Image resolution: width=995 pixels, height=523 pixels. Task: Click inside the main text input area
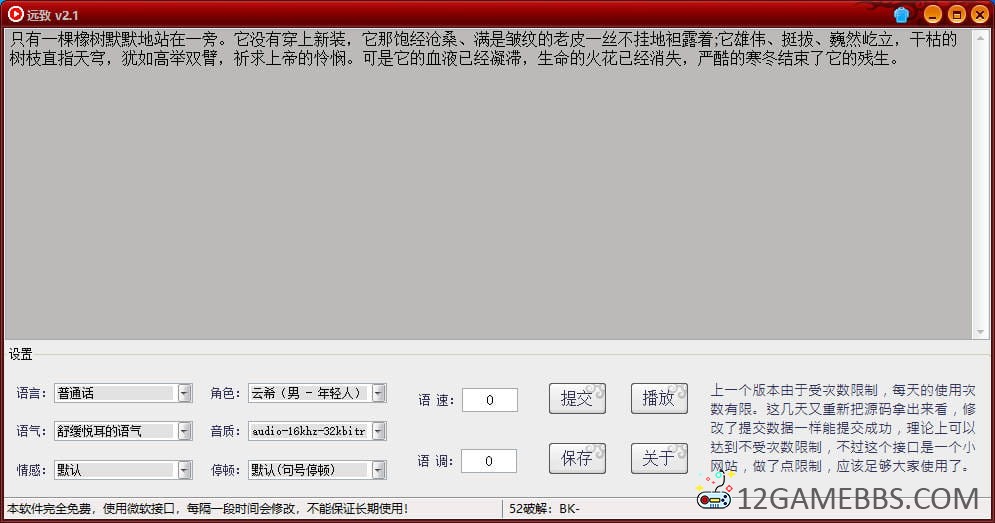click(x=487, y=184)
